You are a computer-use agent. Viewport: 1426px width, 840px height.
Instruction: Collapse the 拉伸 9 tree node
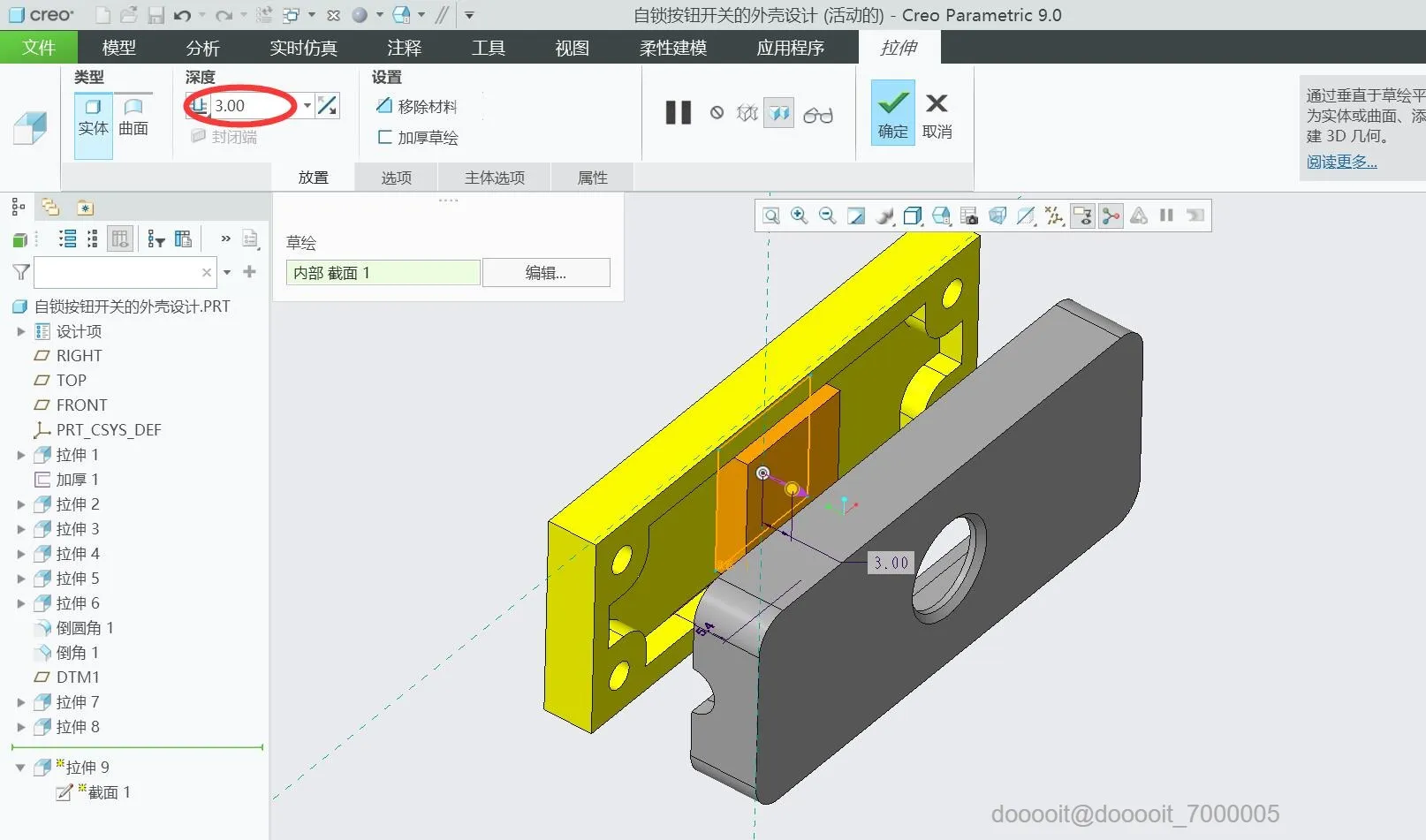coord(20,768)
